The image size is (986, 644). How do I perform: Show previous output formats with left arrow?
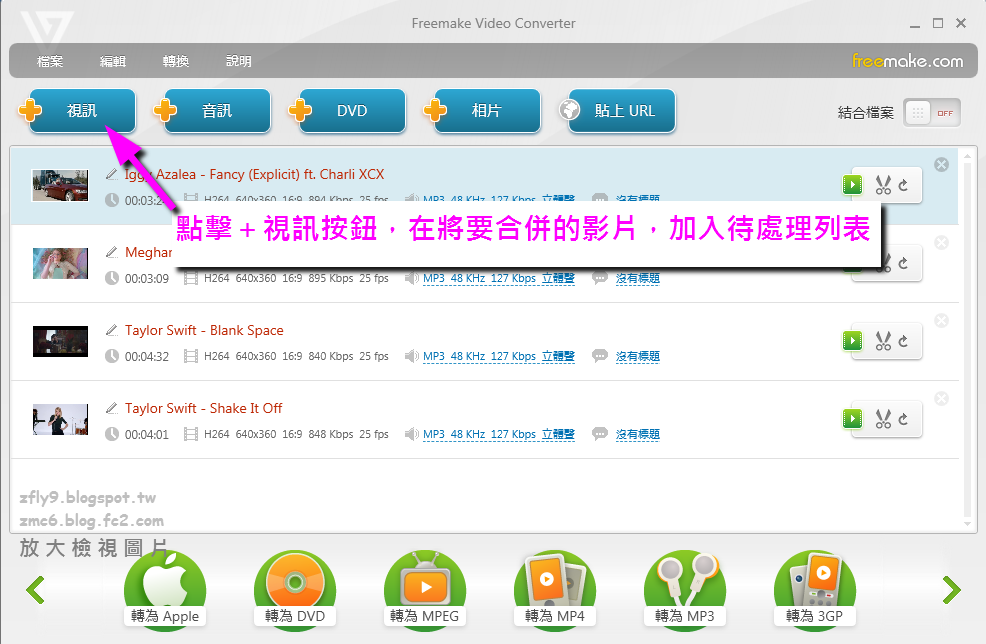35,590
